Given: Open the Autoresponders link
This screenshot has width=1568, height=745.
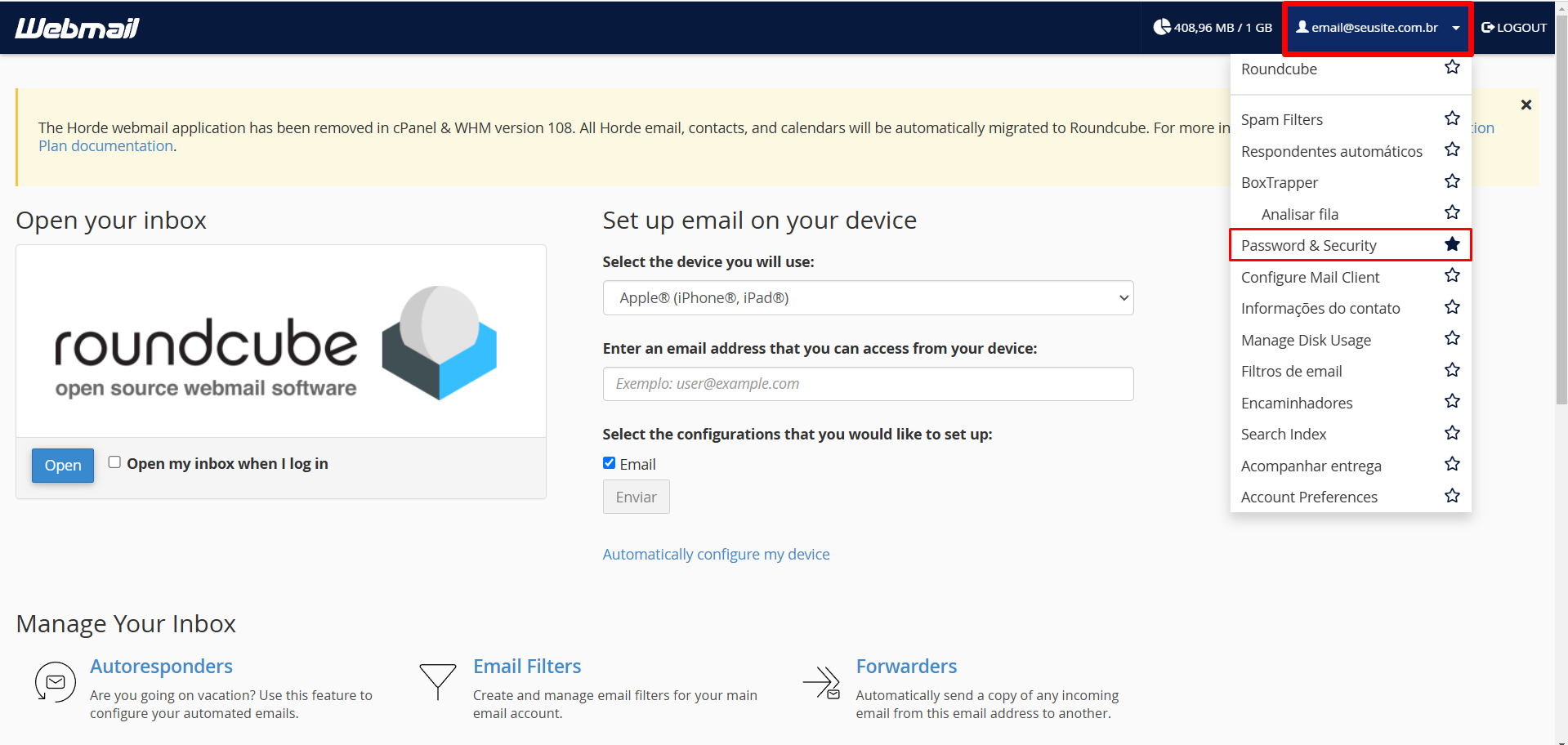Looking at the screenshot, I should [161, 667].
